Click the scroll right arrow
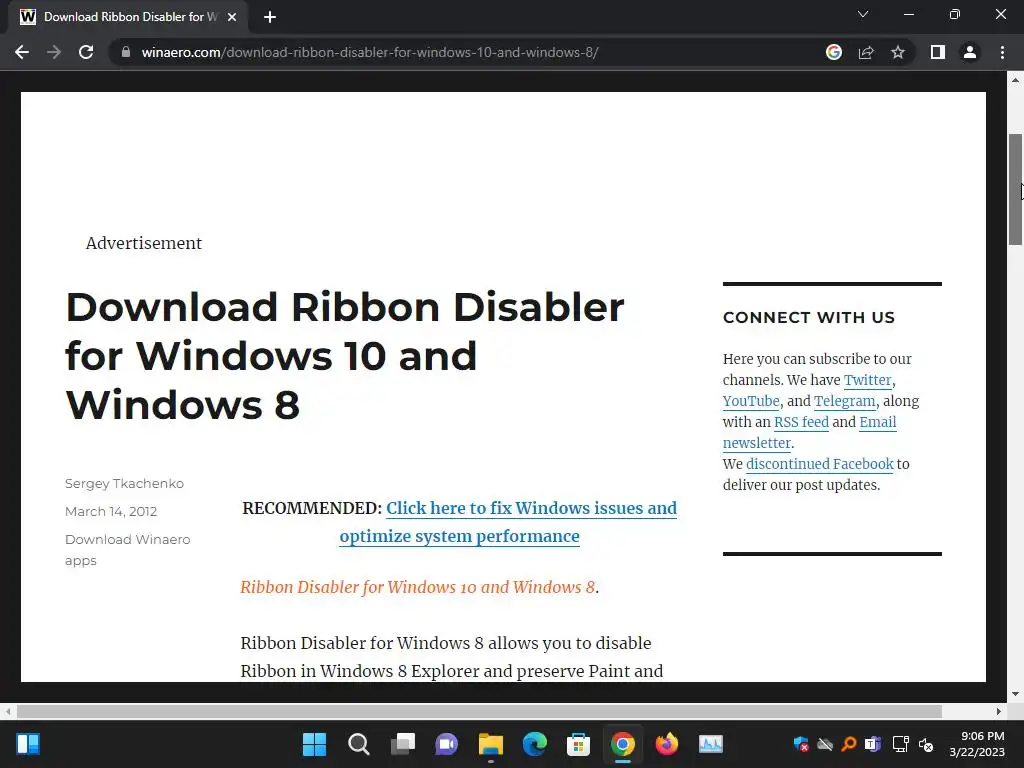The image size is (1024, 768). (x=999, y=711)
